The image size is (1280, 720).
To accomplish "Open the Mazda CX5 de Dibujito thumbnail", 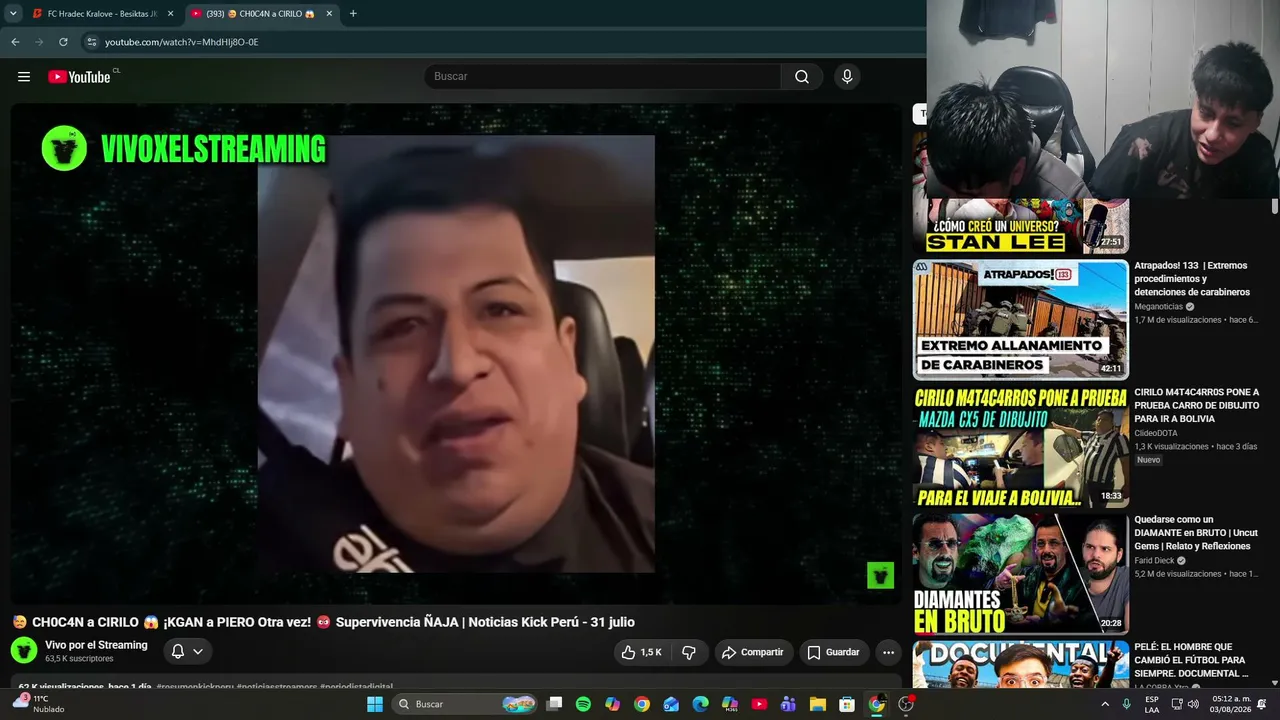I will [1021, 447].
